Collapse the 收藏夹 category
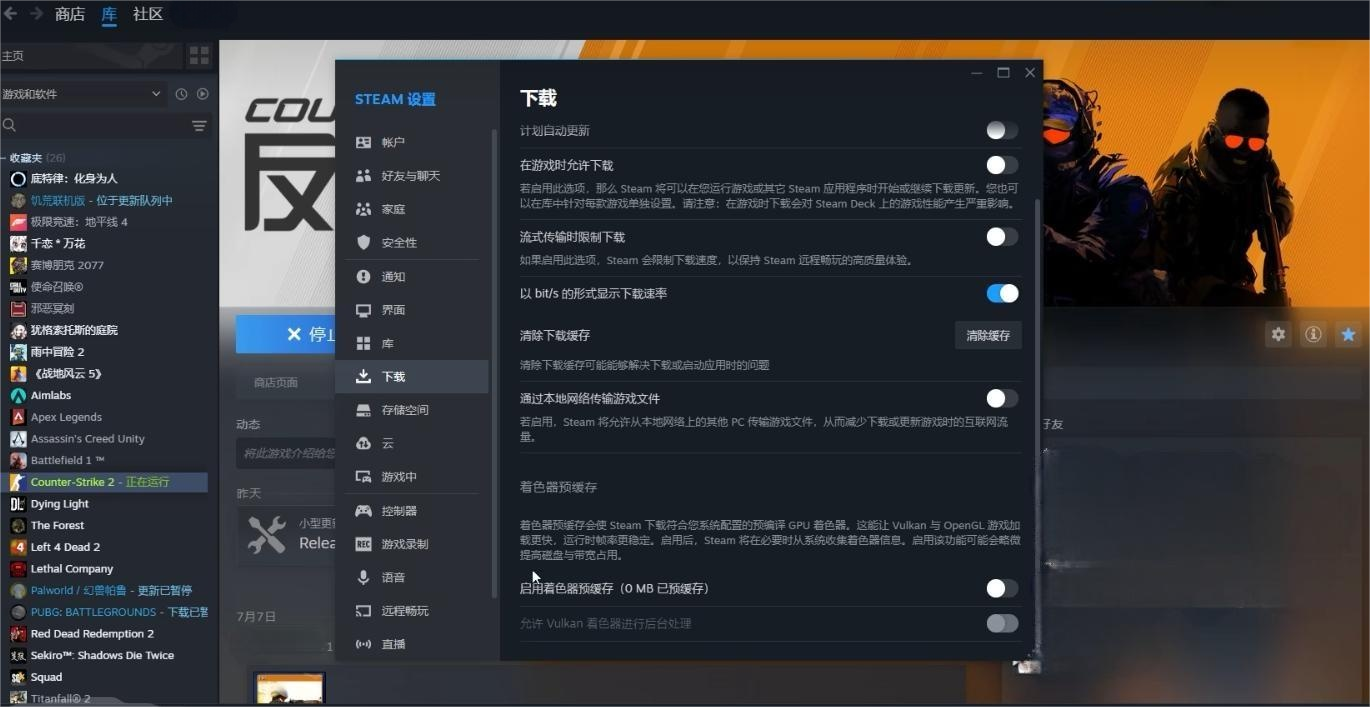The width and height of the screenshot is (1370, 707). [4, 158]
